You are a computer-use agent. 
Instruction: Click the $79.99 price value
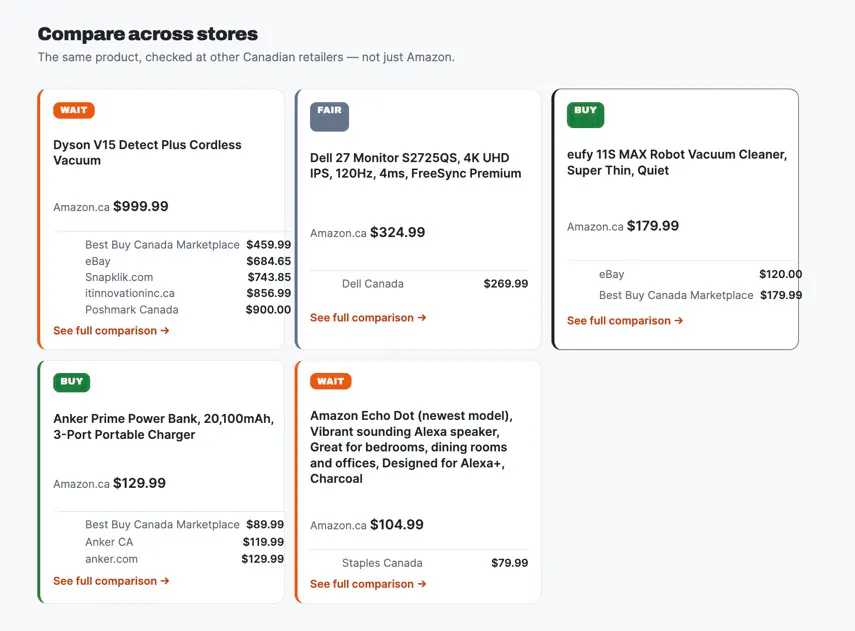coord(510,563)
